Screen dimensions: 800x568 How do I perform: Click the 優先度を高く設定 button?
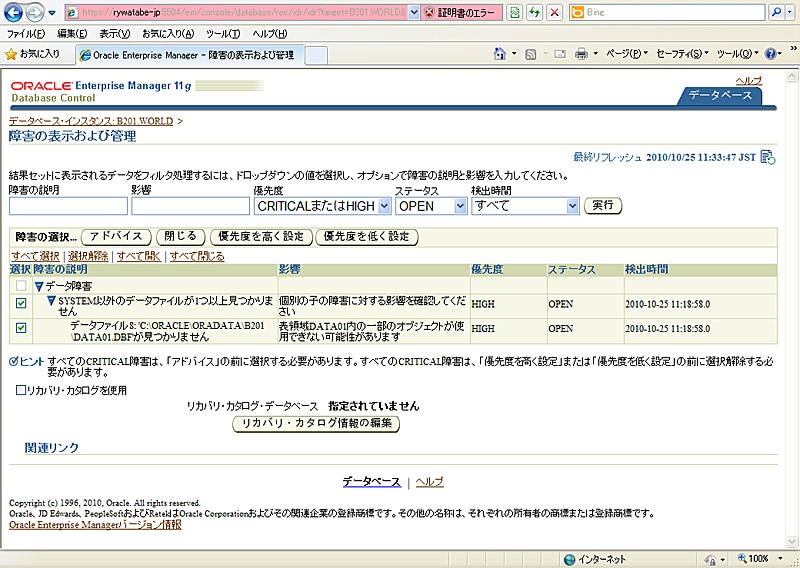click(261, 237)
